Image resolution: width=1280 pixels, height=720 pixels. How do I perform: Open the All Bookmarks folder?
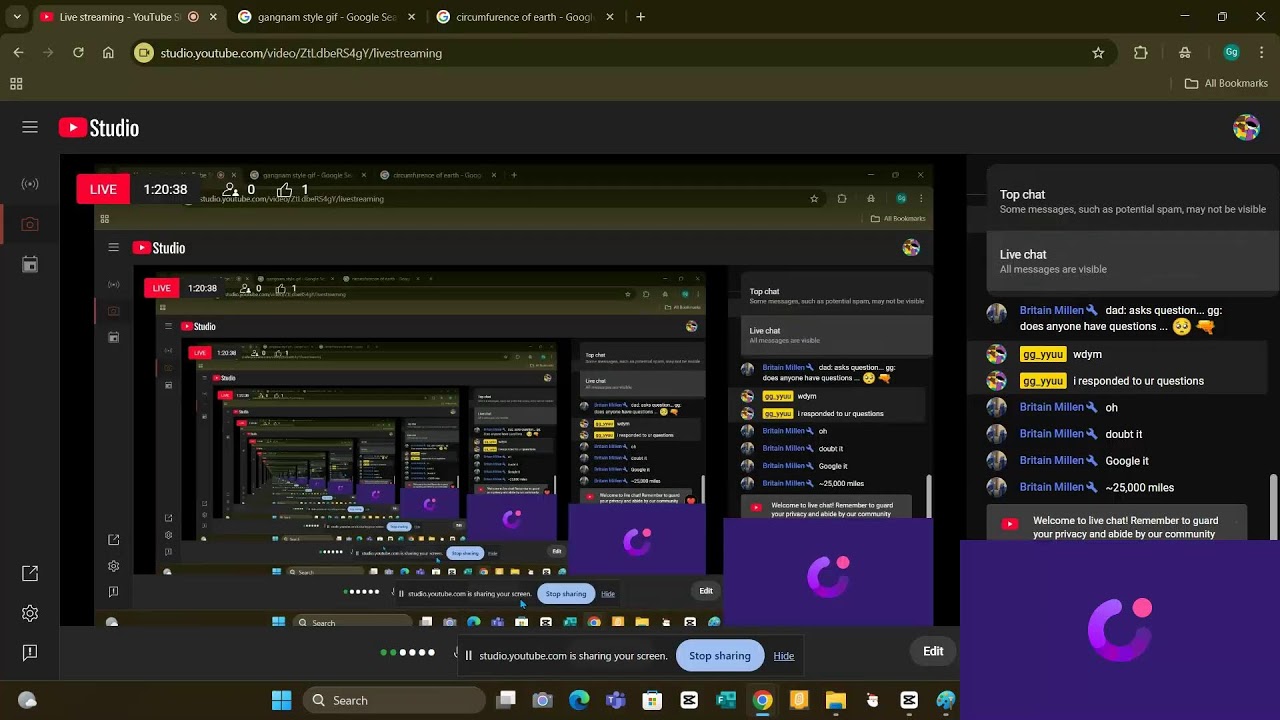click(x=1226, y=84)
